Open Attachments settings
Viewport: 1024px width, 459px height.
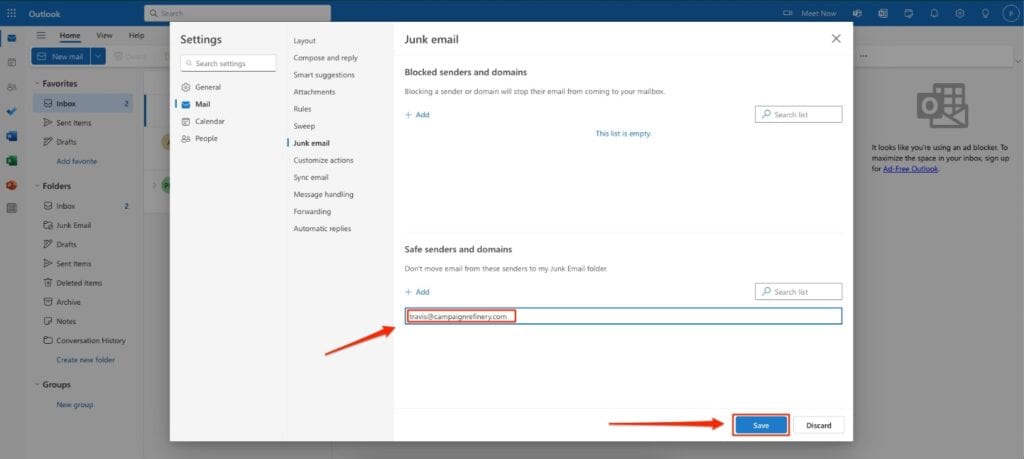tap(314, 92)
